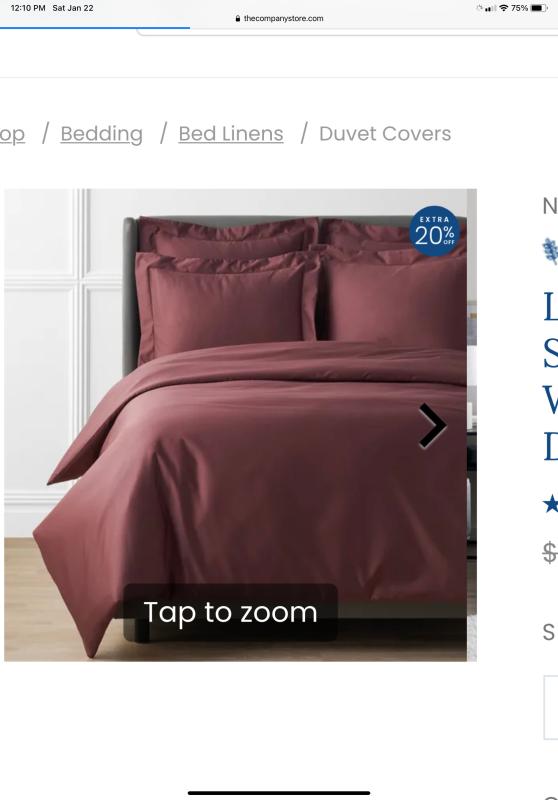
Task: Tap the 75% battery percentage text
Action: 519,8
